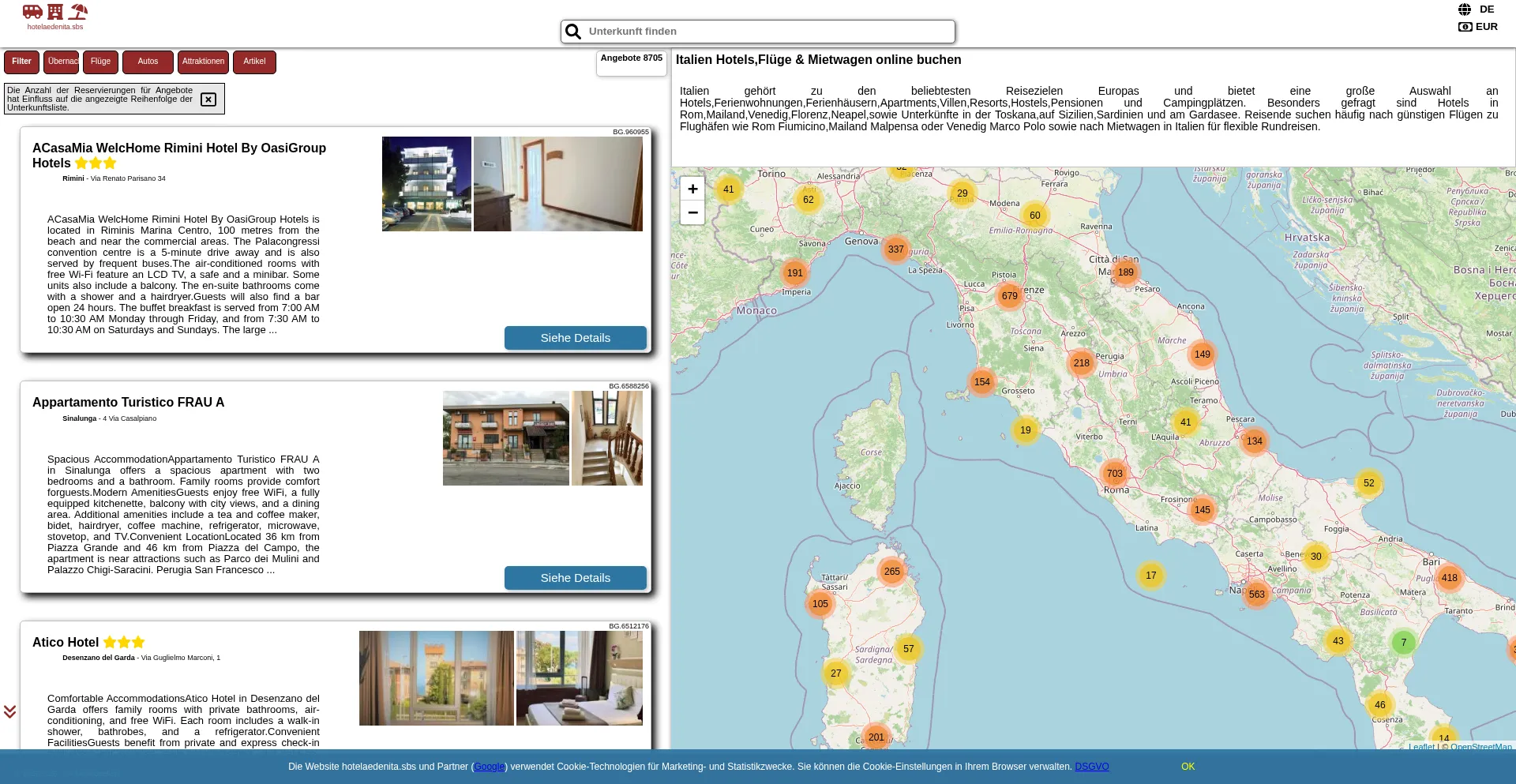Open ACasaMia hotel exterior night photo
The image size is (1516, 784).
pos(426,184)
